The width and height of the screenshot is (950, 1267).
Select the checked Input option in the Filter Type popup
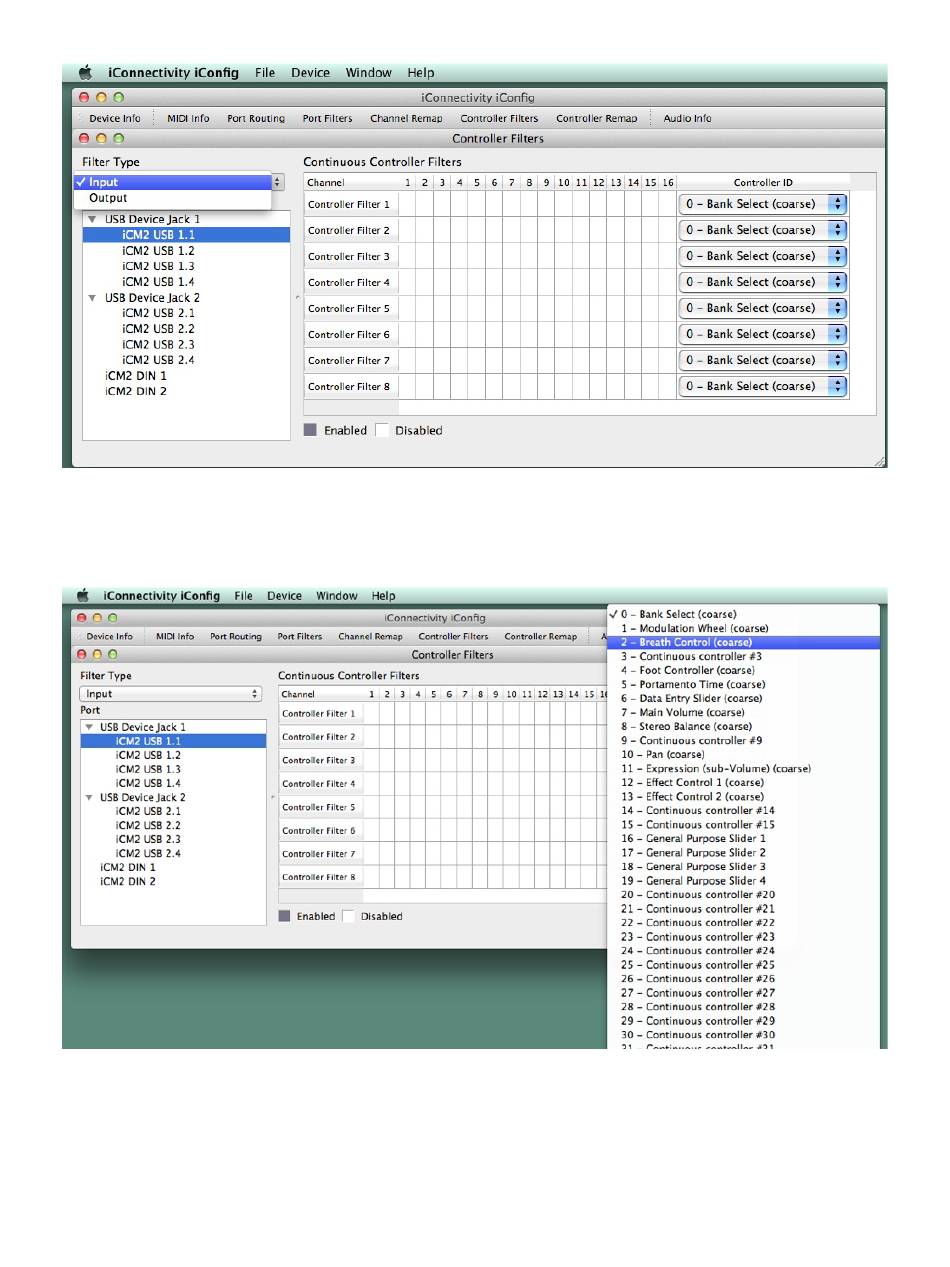click(x=172, y=182)
